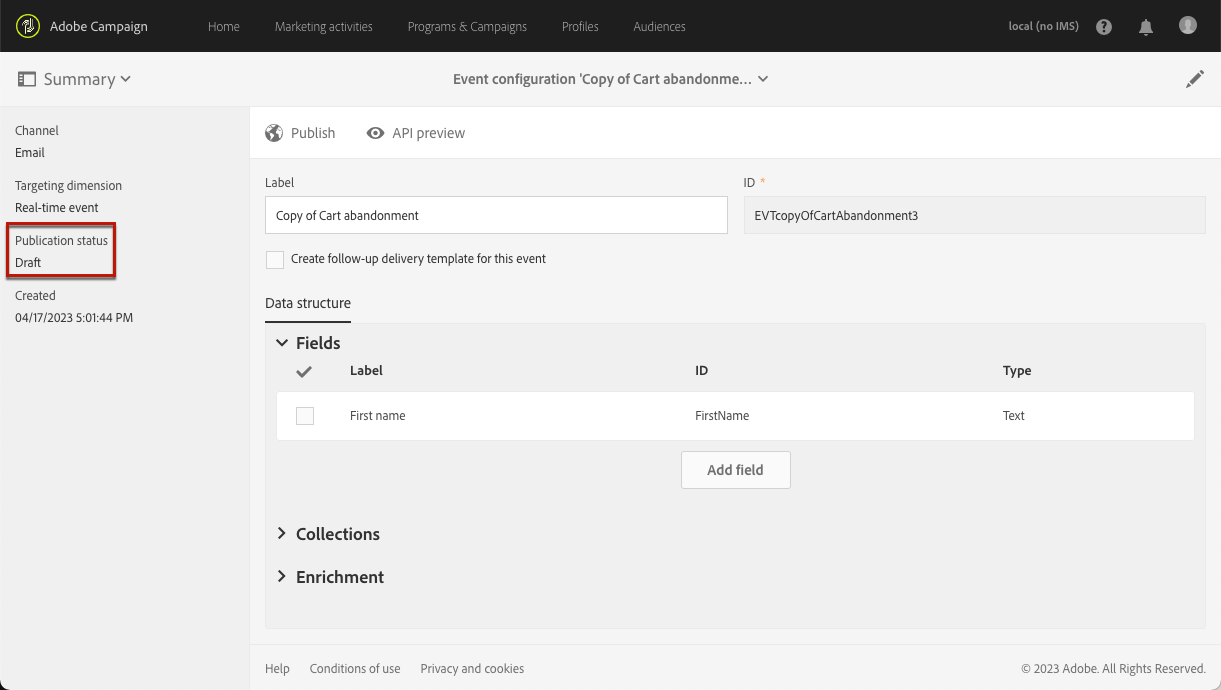Click the Publish globe icon
This screenshot has height=690, width=1221.
coord(274,133)
